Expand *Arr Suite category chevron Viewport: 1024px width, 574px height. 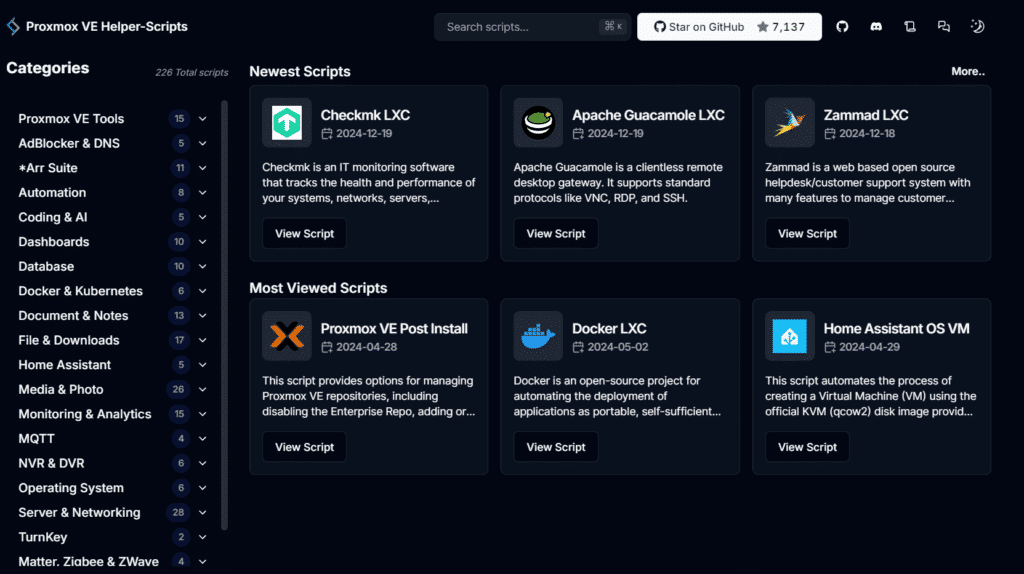pos(202,168)
